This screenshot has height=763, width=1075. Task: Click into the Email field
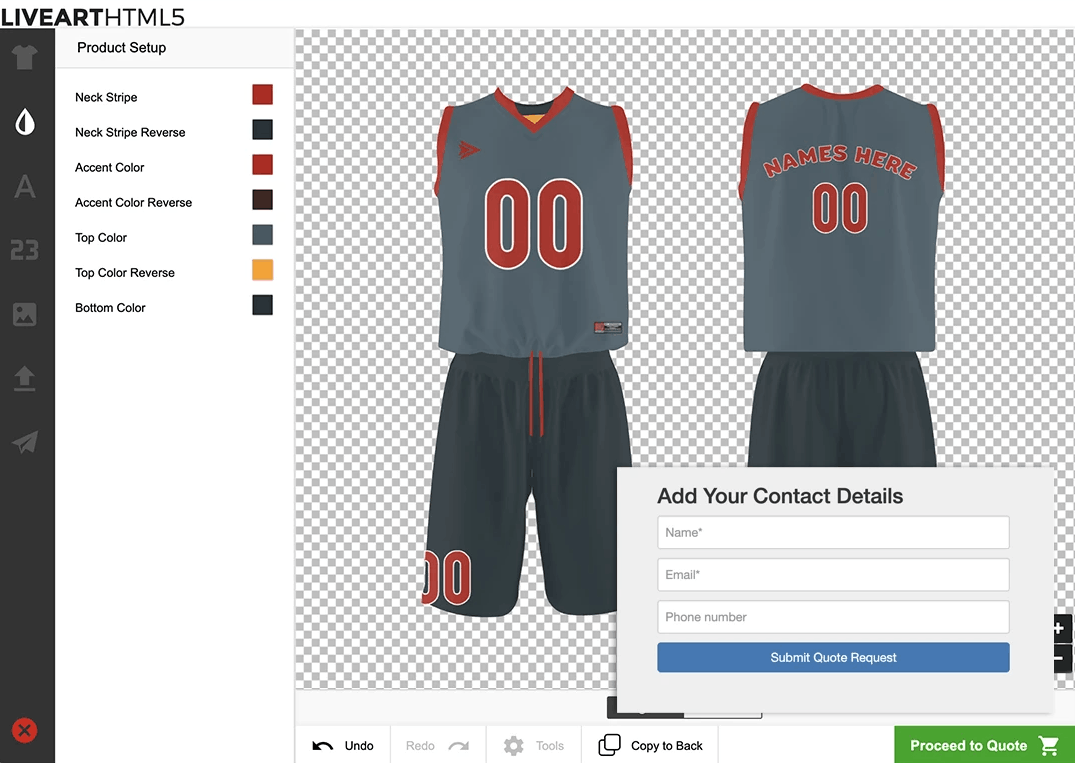(x=833, y=575)
